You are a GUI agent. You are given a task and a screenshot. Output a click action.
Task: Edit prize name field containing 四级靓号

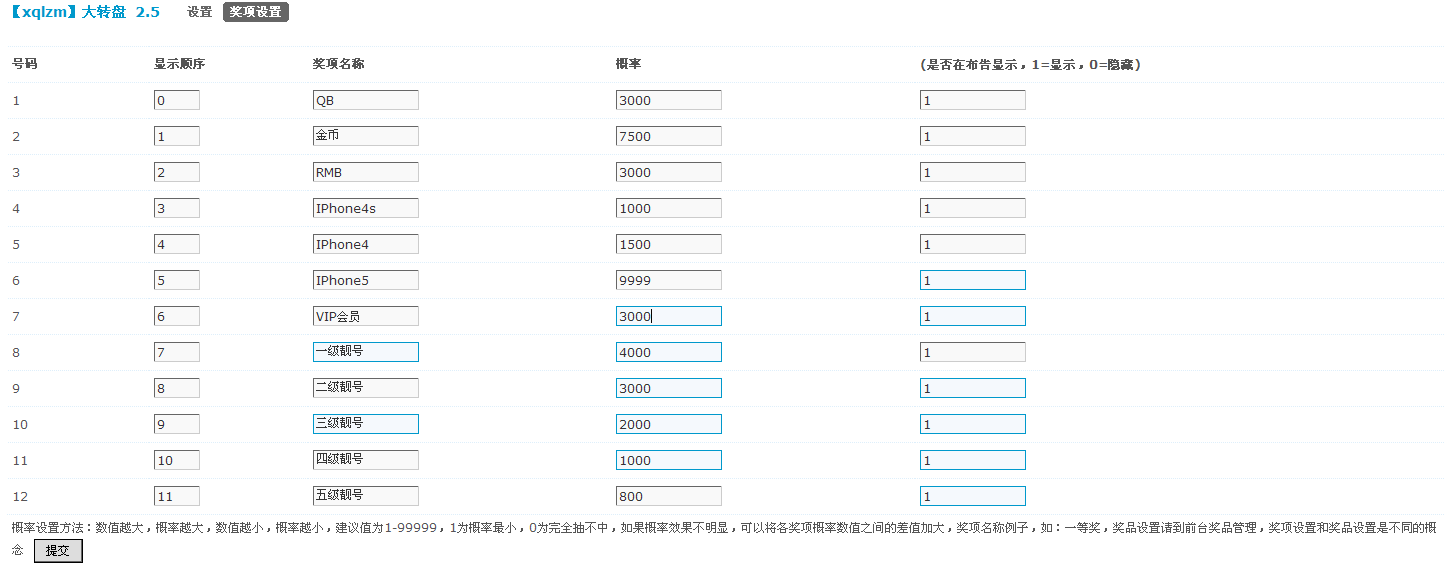[366, 460]
